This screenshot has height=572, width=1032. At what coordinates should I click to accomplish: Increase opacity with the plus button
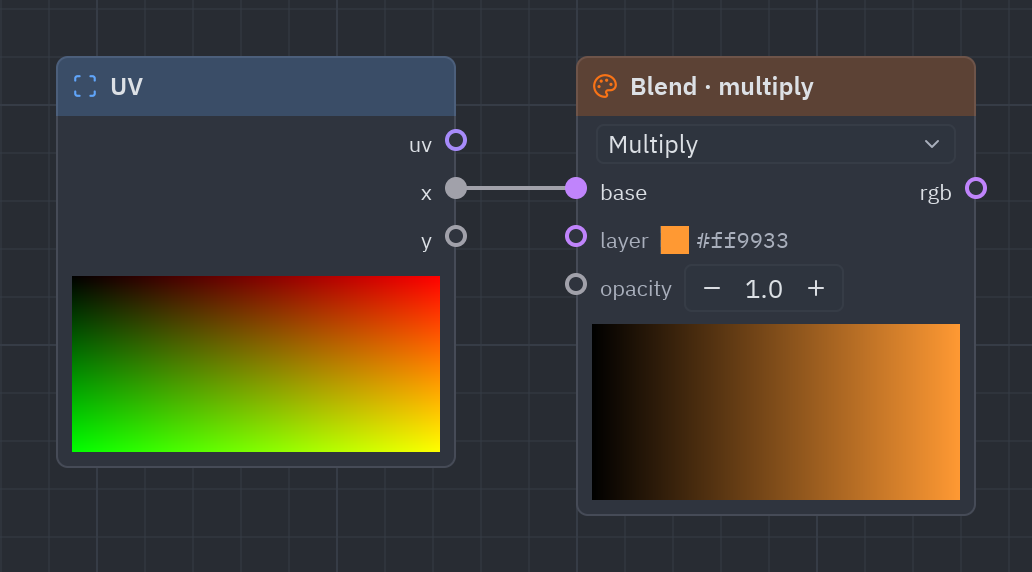pos(816,288)
